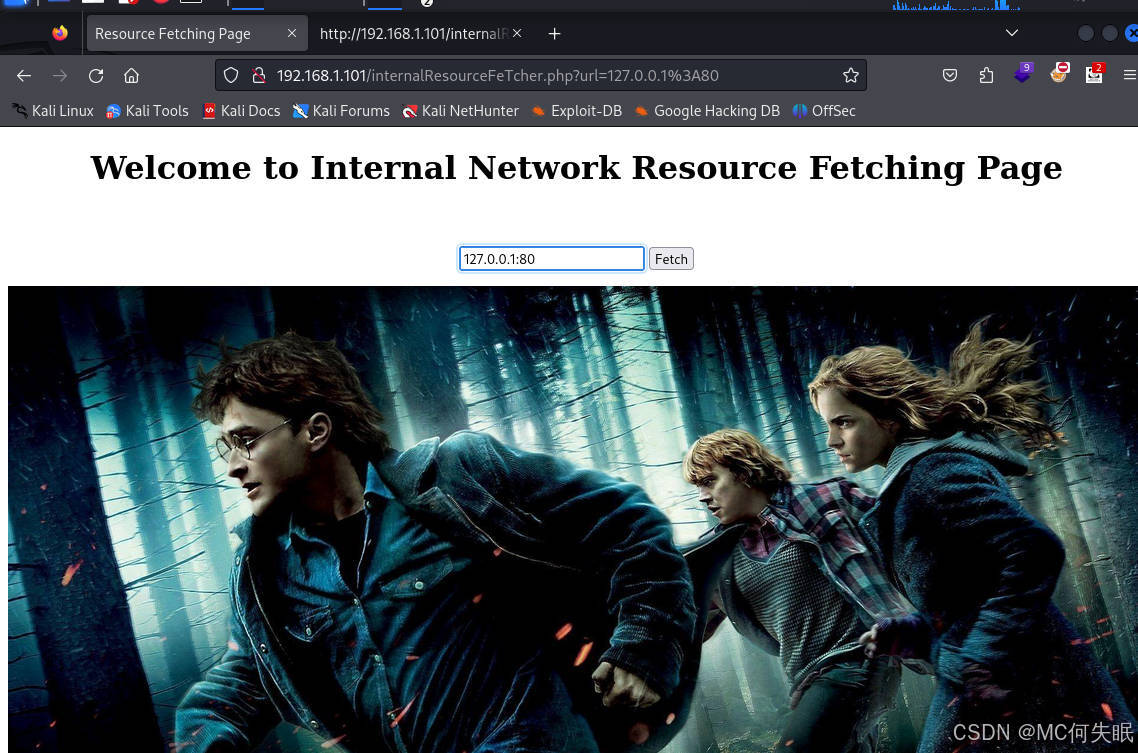Click the address bar URL text
The image size is (1138, 753).
click(498, 75)
